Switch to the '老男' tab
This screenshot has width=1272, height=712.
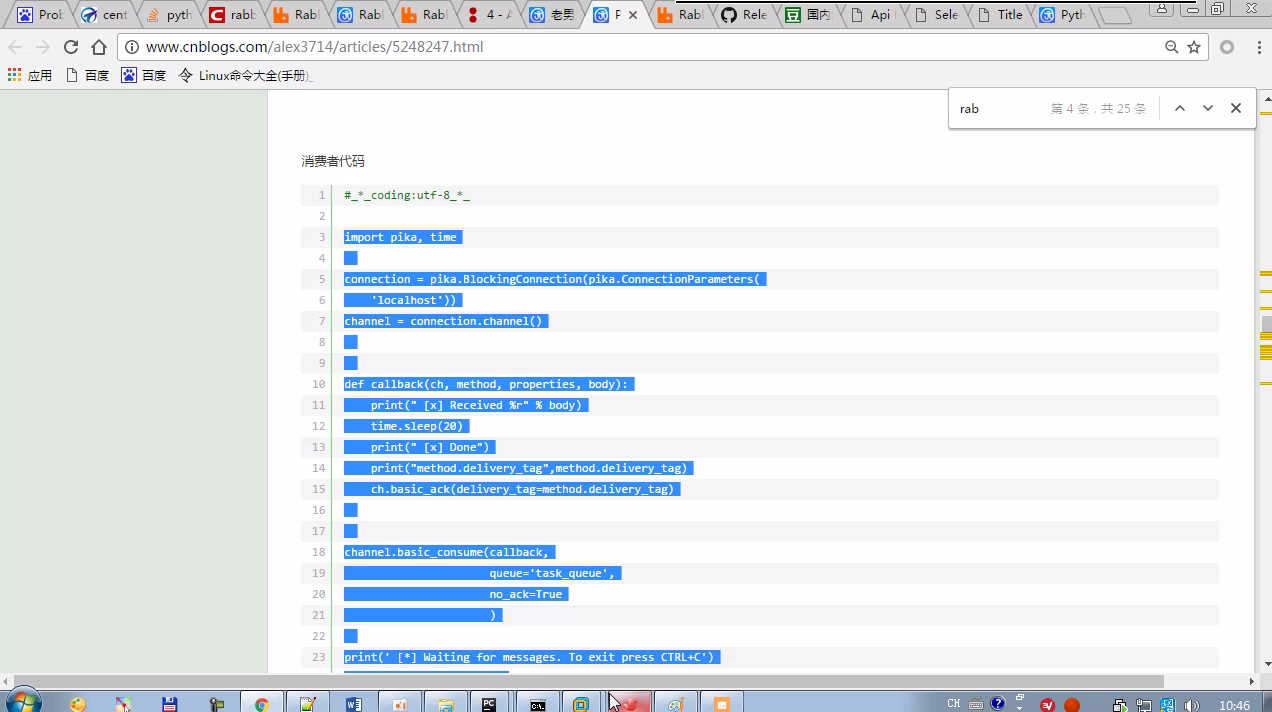pos(552,15)
